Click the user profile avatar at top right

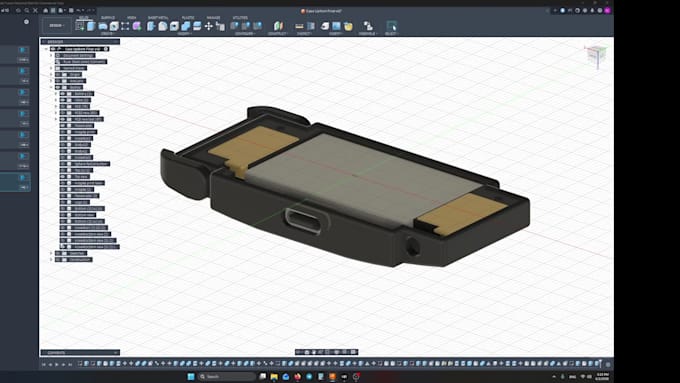tap(608, 10)
